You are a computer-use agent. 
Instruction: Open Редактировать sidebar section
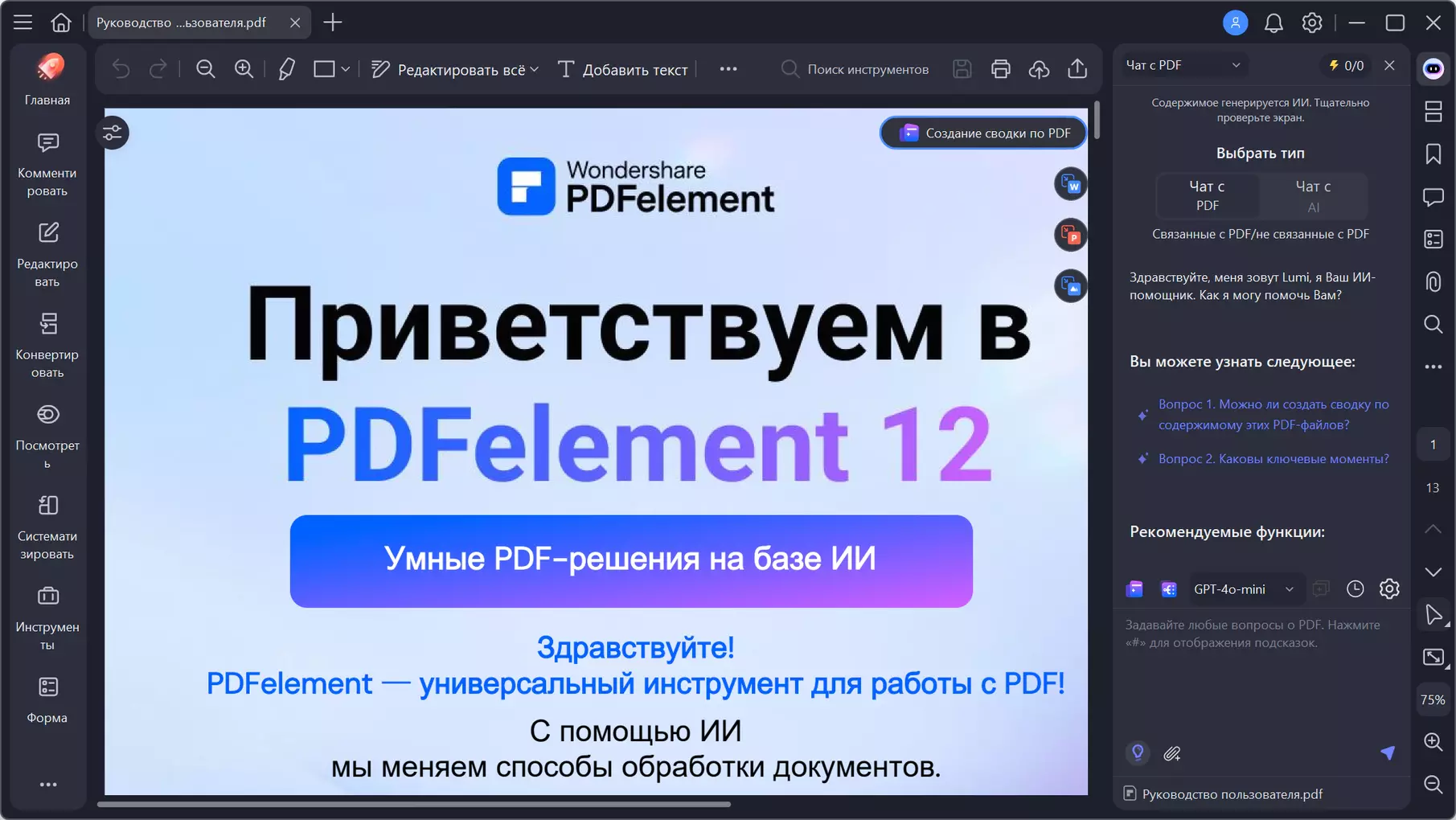47,255
